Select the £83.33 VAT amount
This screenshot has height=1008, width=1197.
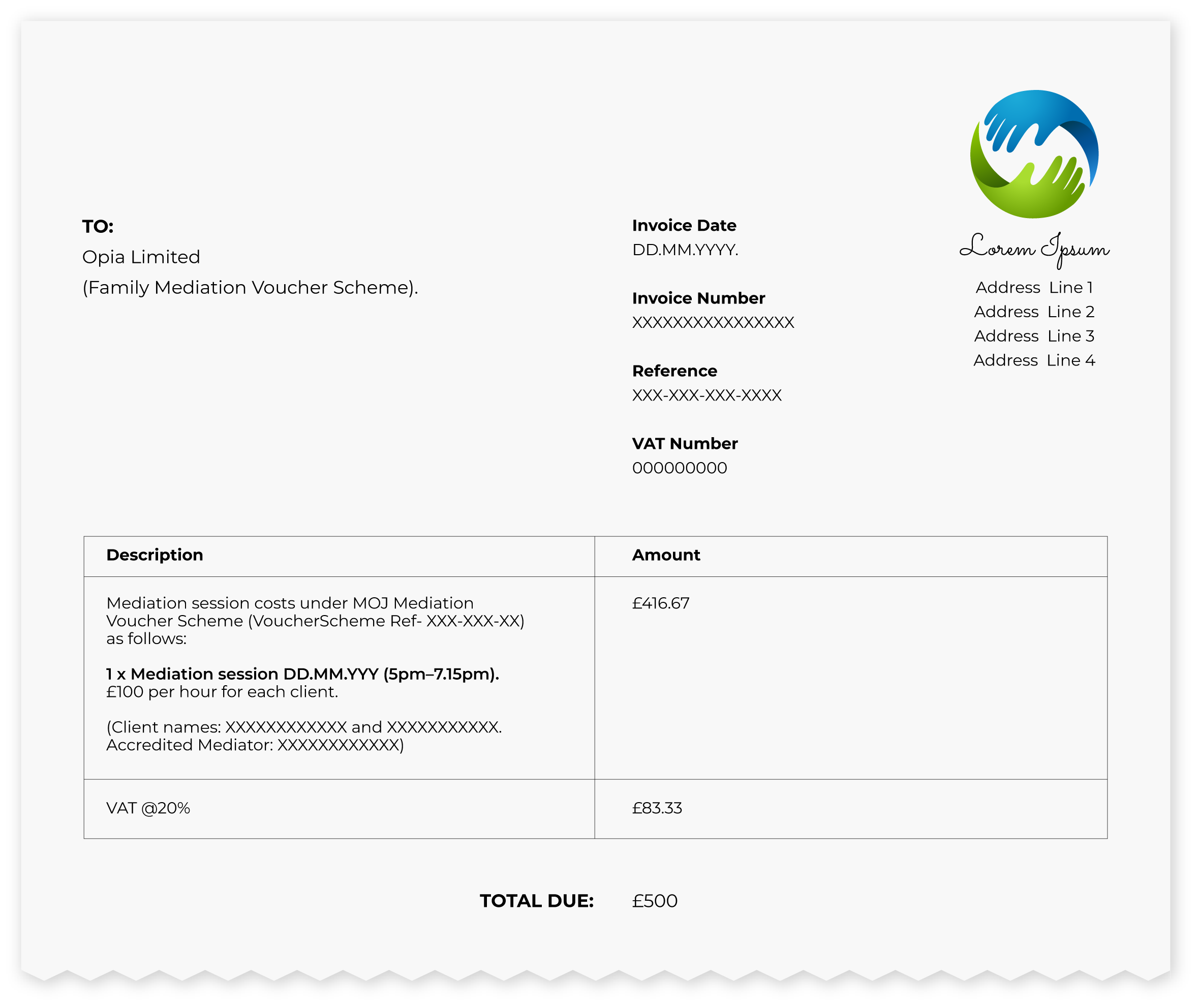click(x=657, y=809)
